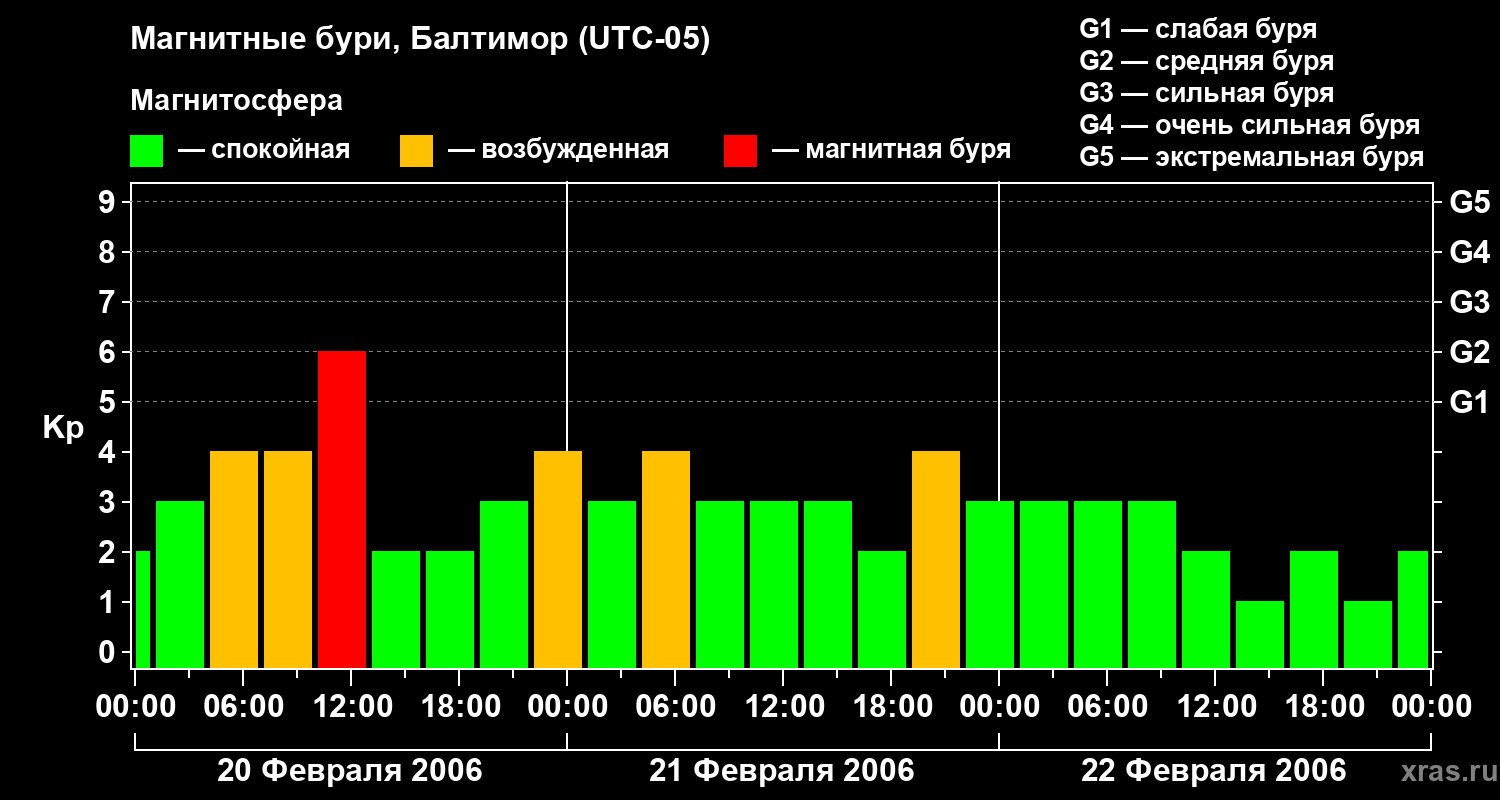Select orange bar after 18:00 on 21 February
This screenshot has height=800, width=1500.
pos(936,559)
